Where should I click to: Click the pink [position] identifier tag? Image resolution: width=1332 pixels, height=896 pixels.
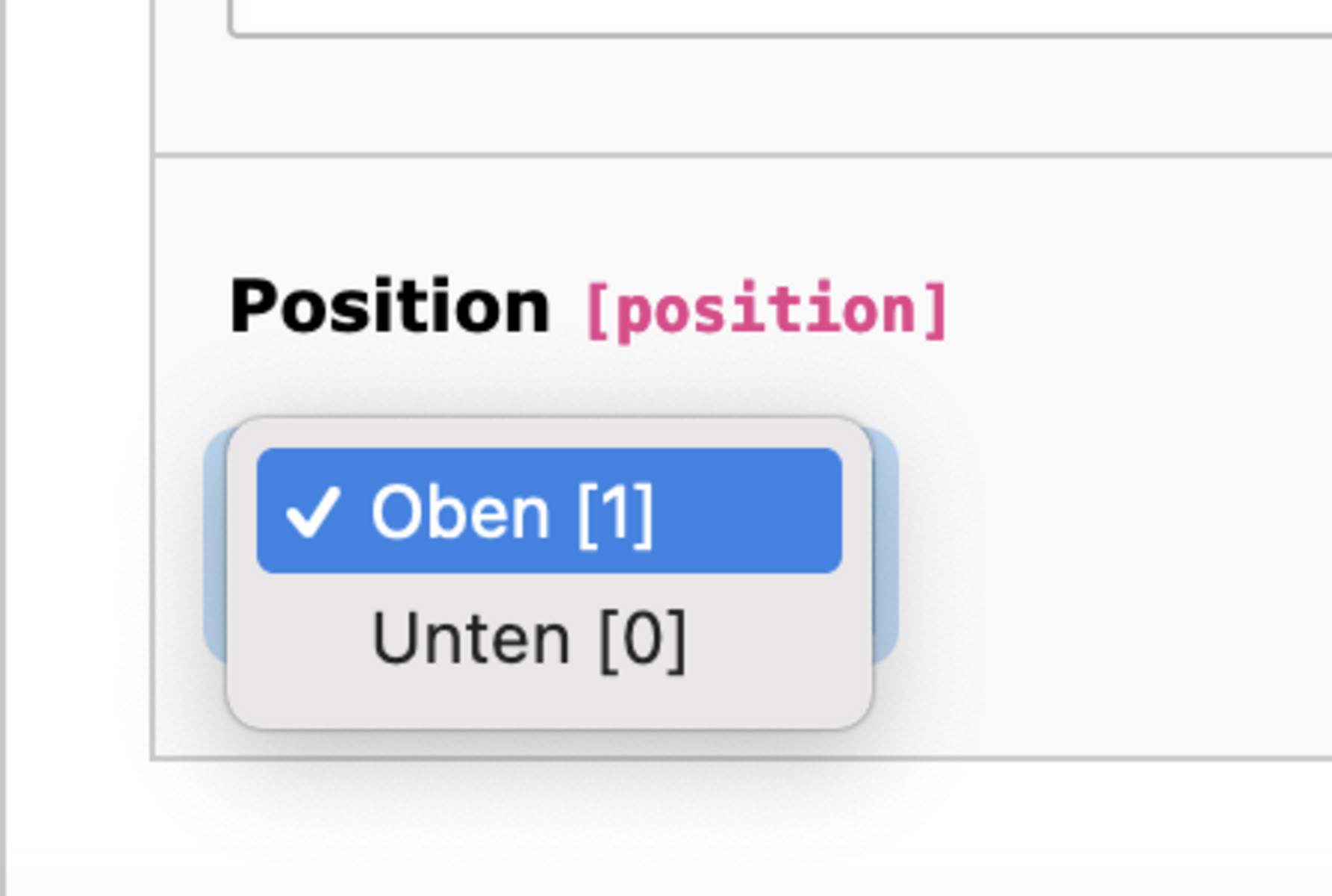767,310
